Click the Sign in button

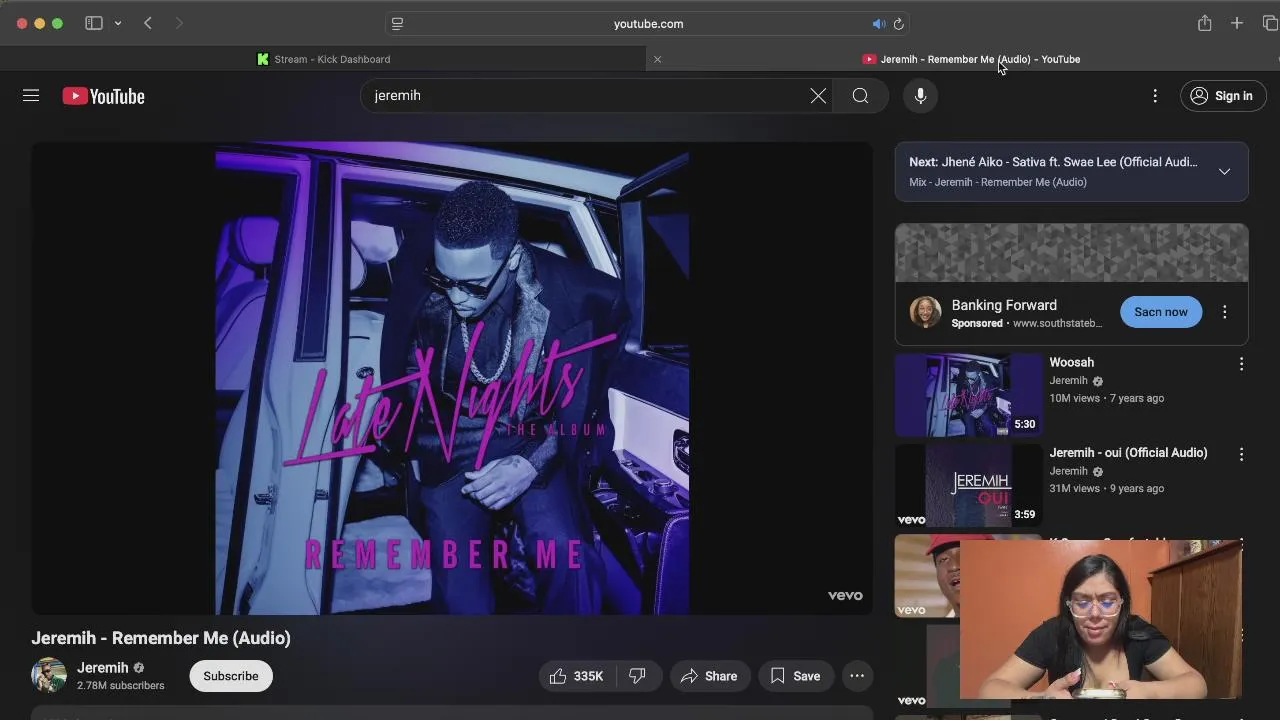point(1223,96)
